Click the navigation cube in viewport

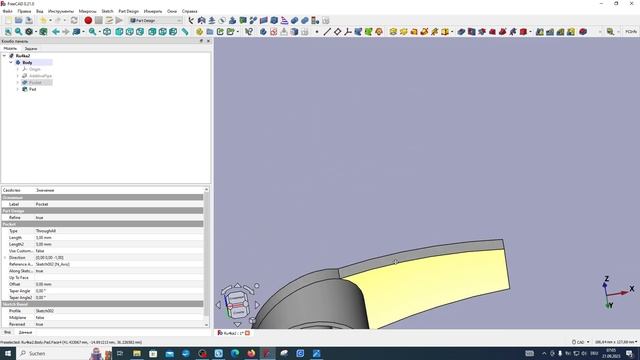pos(238,305)
